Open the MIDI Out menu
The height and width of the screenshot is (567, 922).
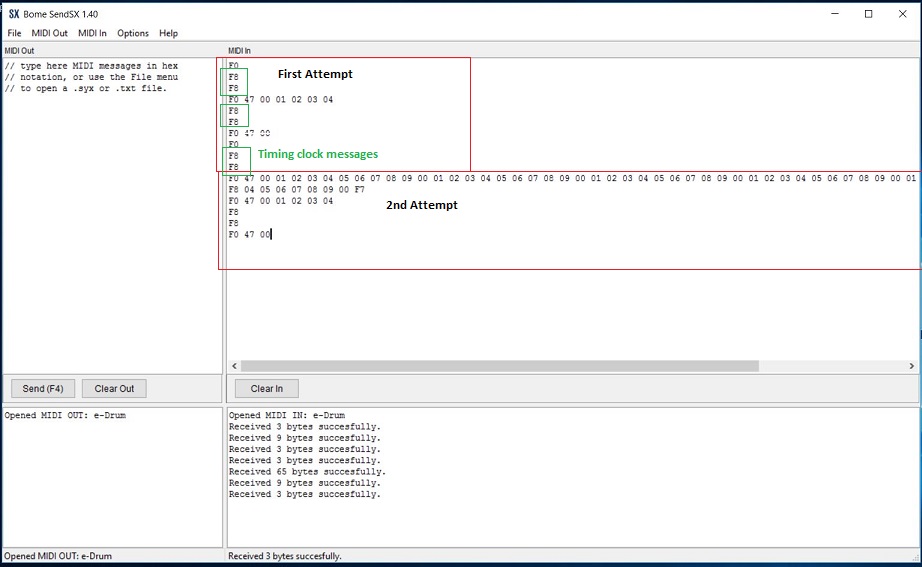(x=49, y=33)
